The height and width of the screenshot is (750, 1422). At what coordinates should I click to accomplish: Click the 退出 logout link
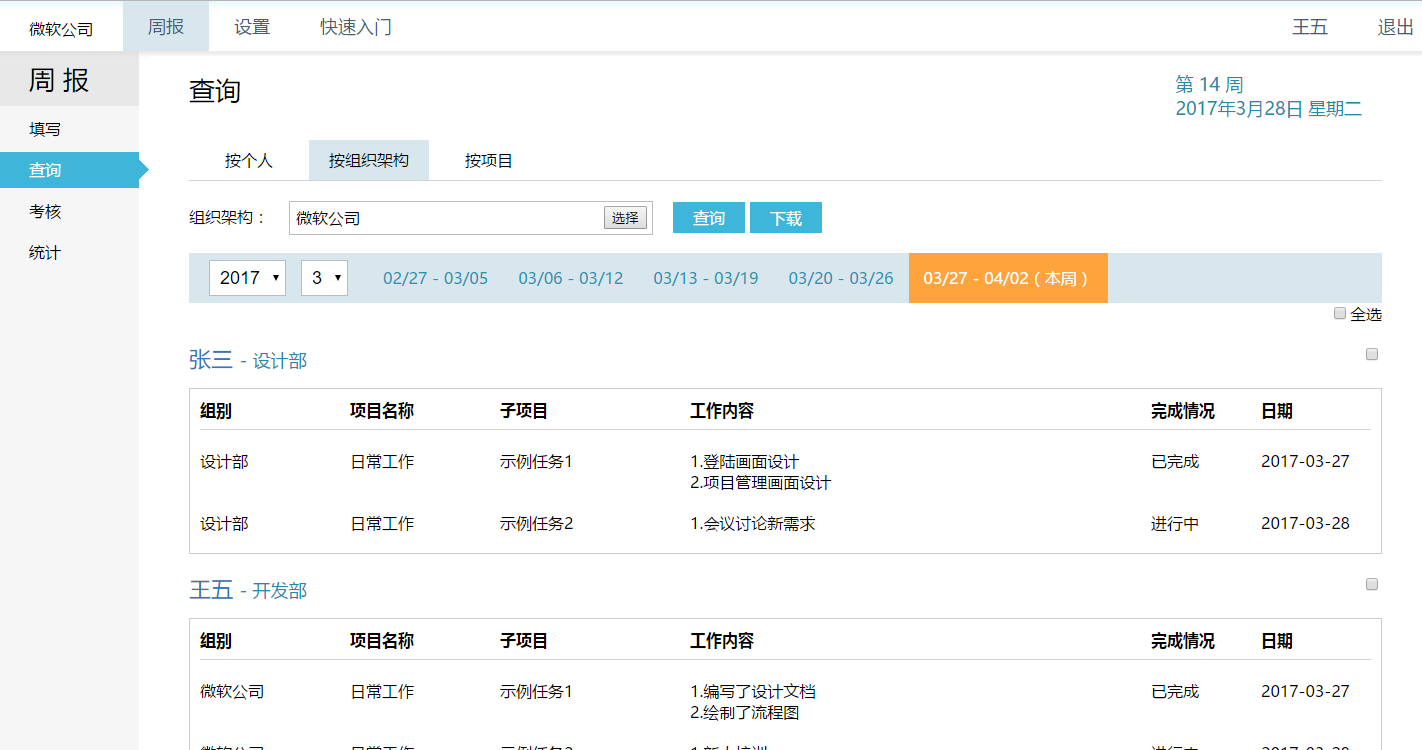click(1396, 27)
